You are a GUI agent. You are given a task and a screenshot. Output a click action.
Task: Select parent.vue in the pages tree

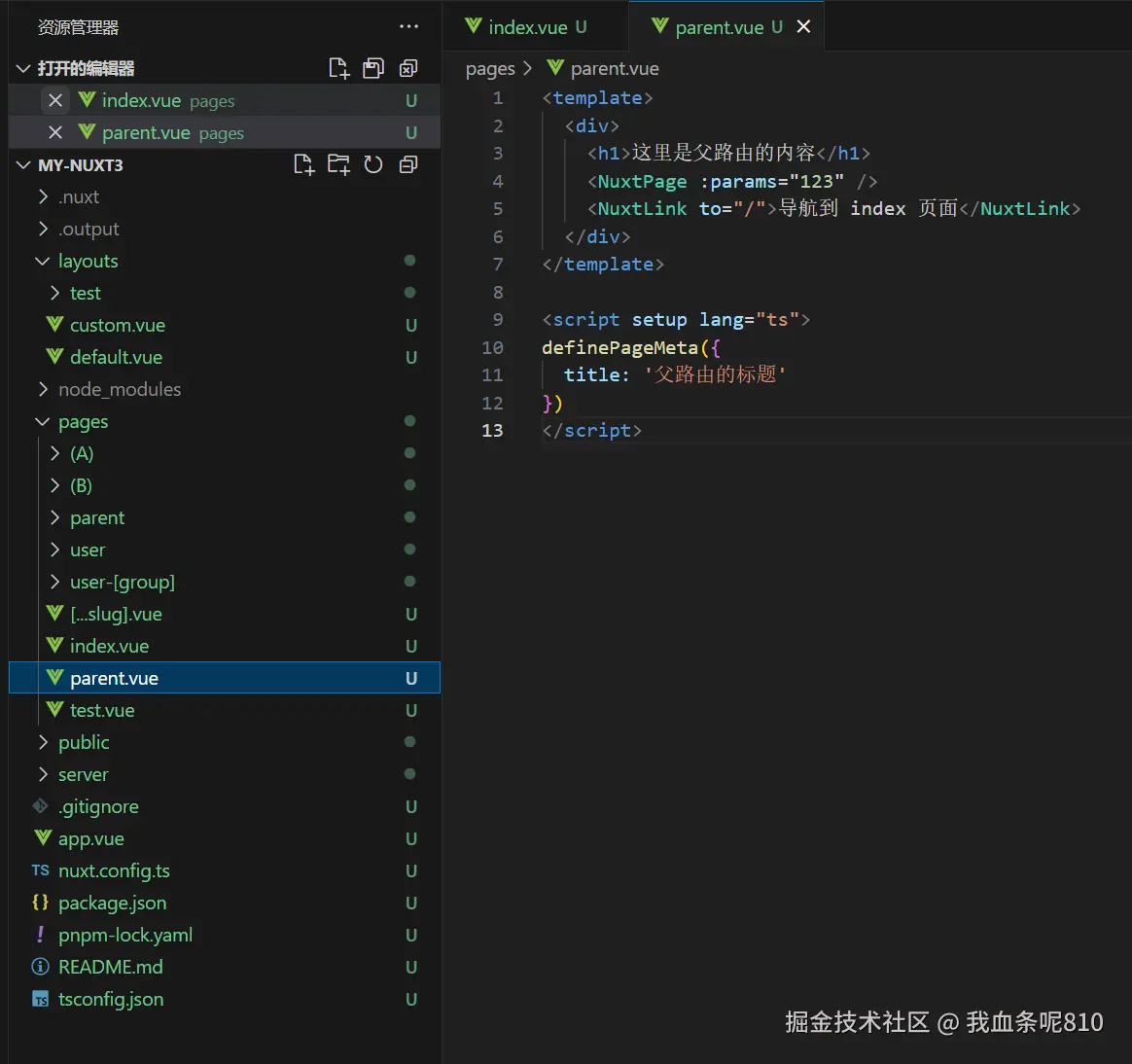(x=225, y=678)
